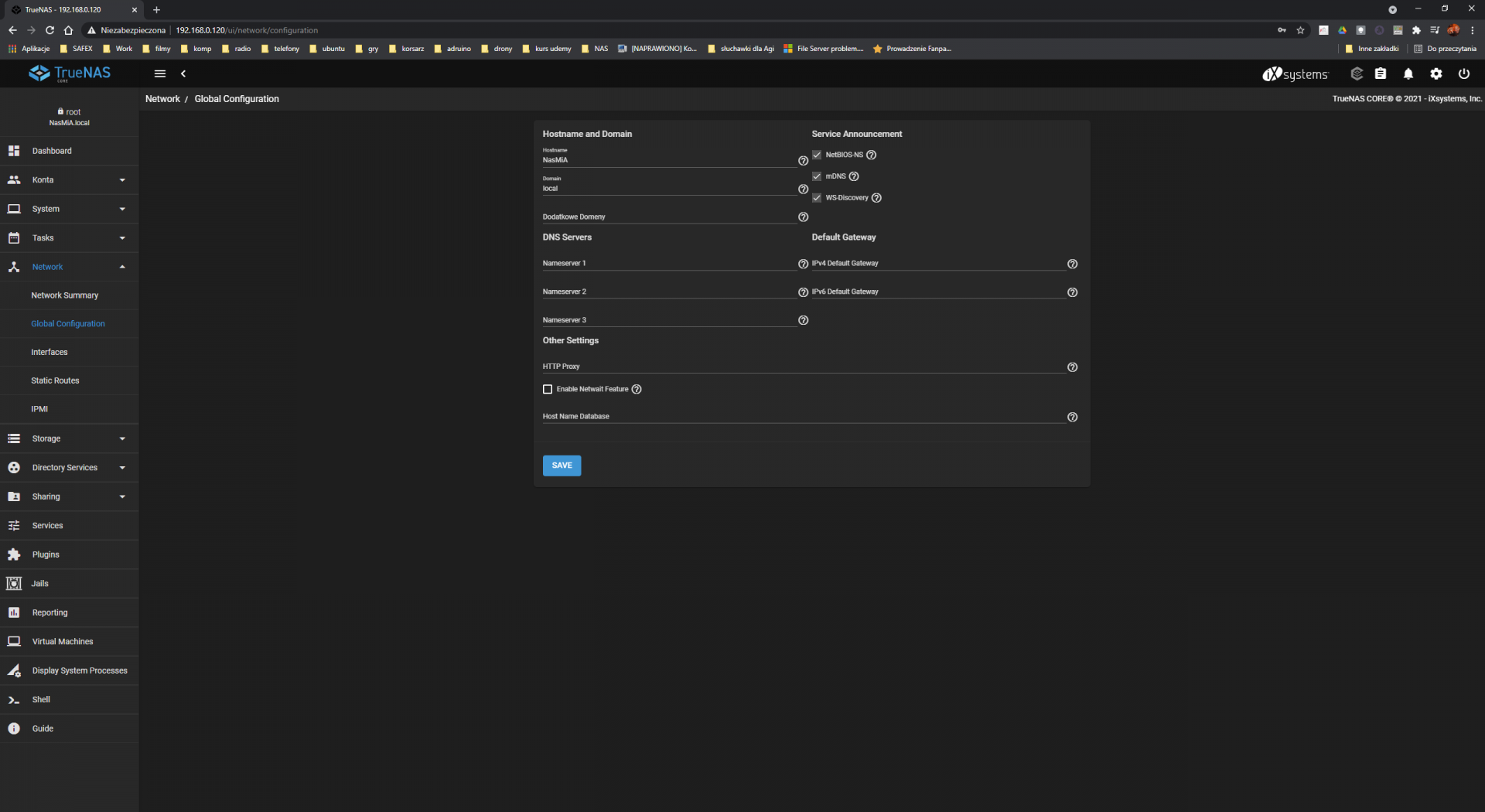Show help for IPv6 Default Gateway

1072,292
